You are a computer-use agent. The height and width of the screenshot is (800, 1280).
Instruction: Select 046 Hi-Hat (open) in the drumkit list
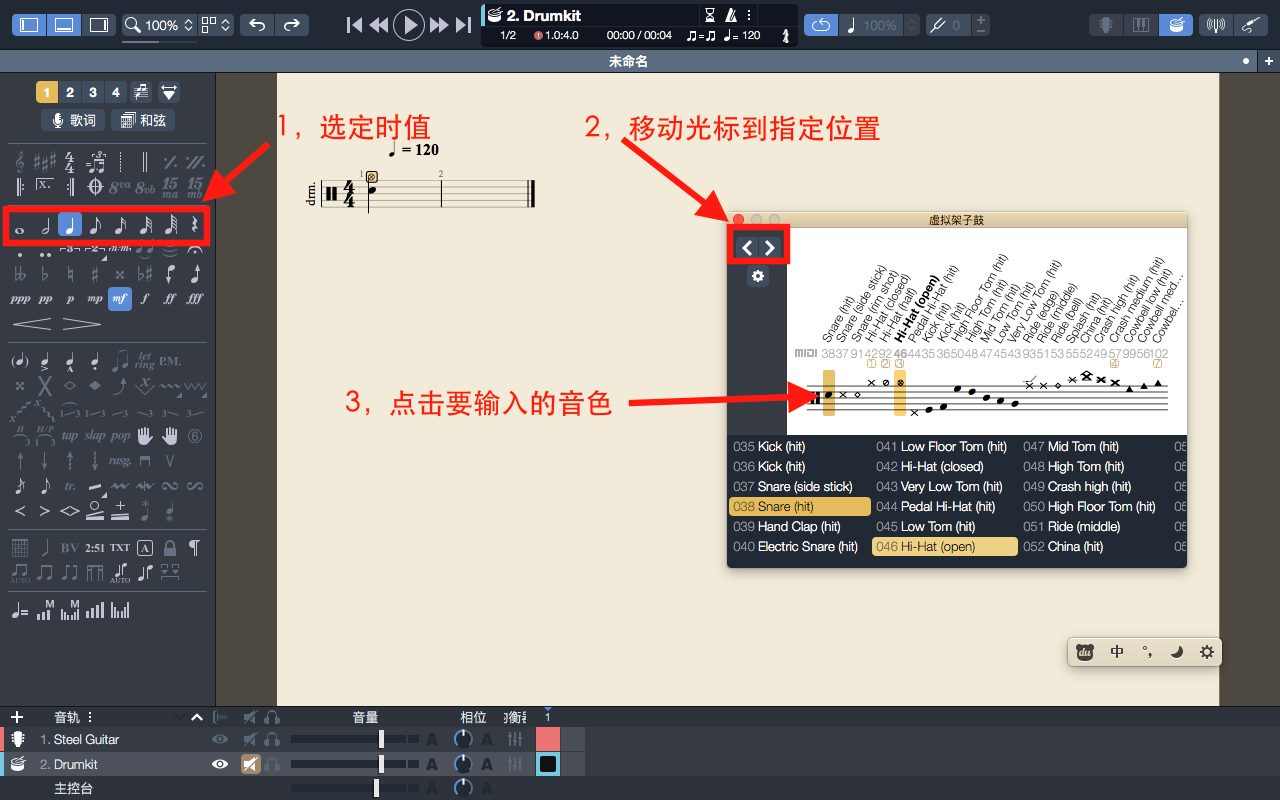(944, 546)
